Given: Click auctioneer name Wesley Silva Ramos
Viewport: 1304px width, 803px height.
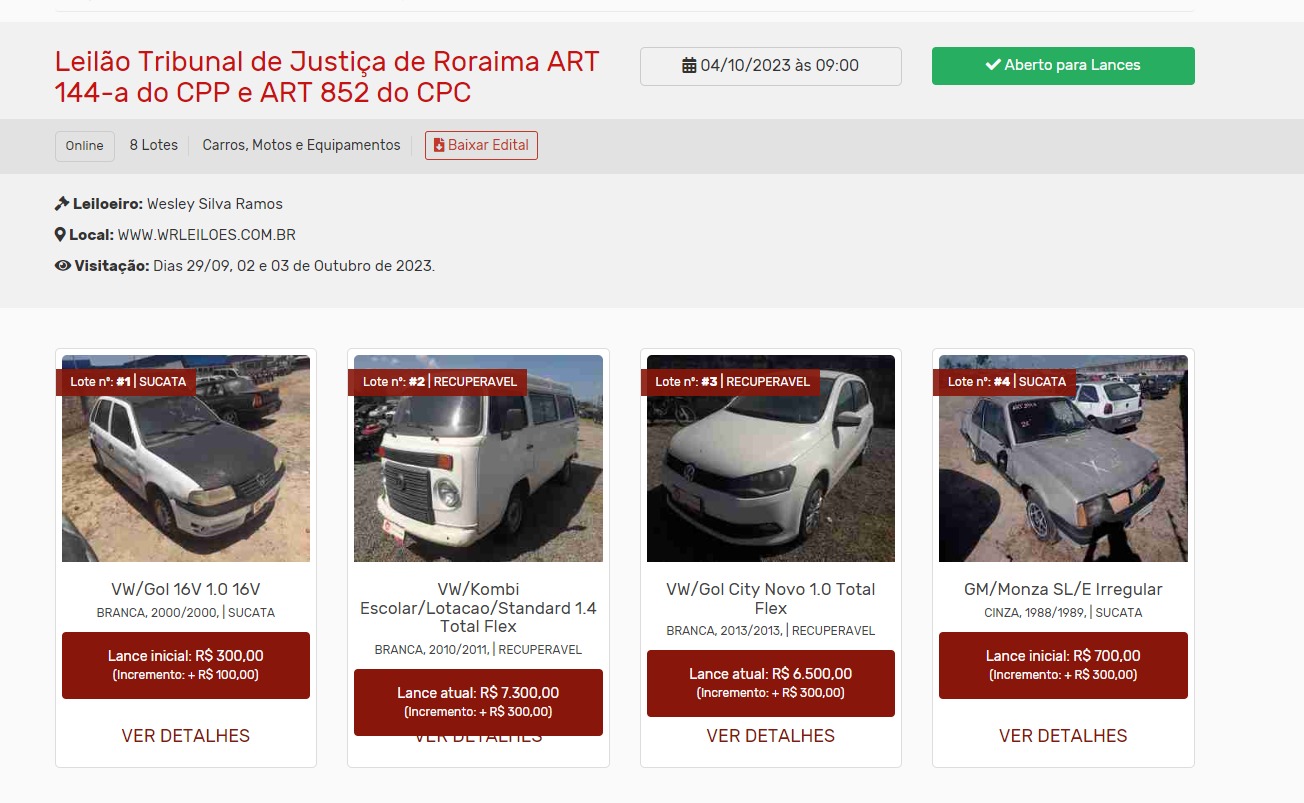Looking at the screenshot, I should click(x=215, y=204).
